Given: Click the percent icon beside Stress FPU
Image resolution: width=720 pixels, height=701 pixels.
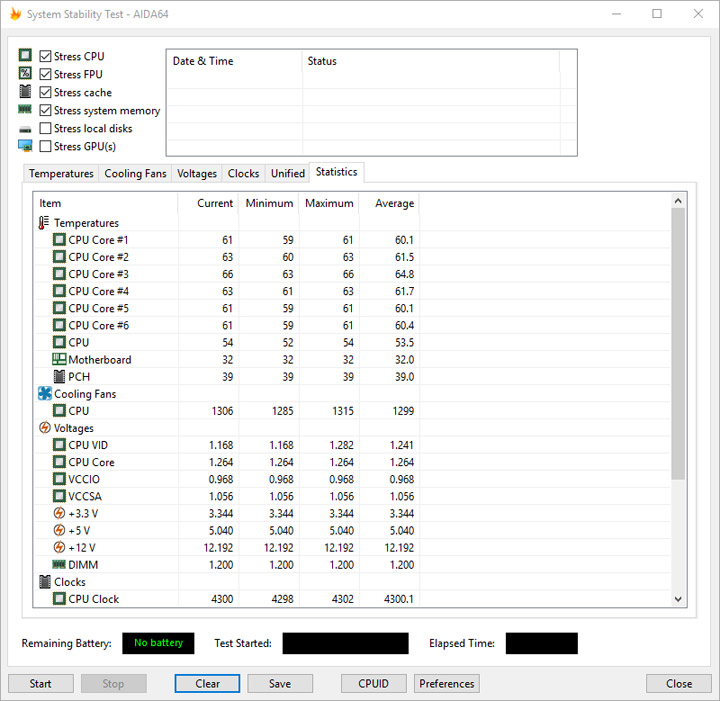Looking at the screenshot, I should (x=25, y=73).
